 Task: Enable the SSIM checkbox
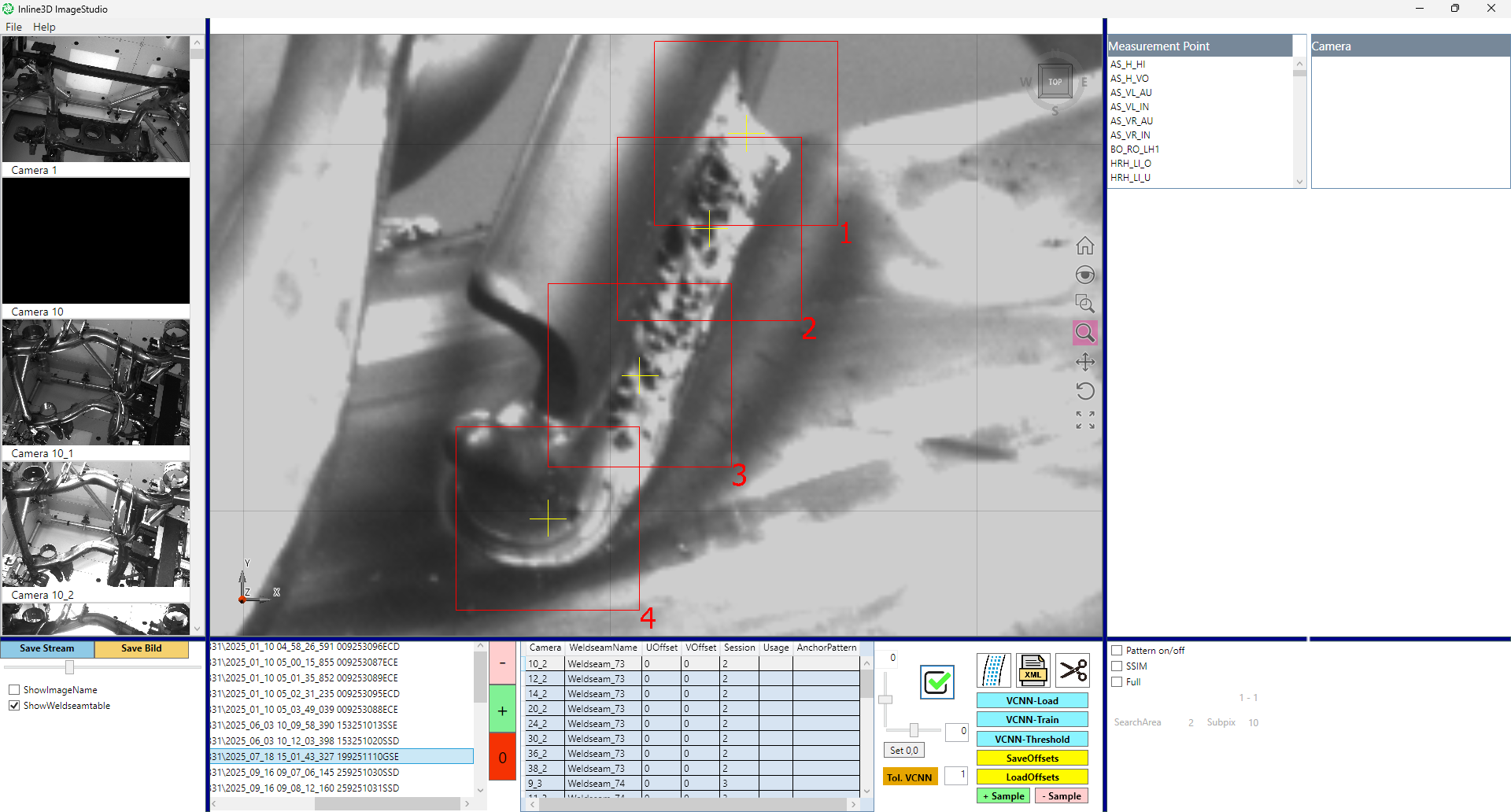click(1116, 666)
